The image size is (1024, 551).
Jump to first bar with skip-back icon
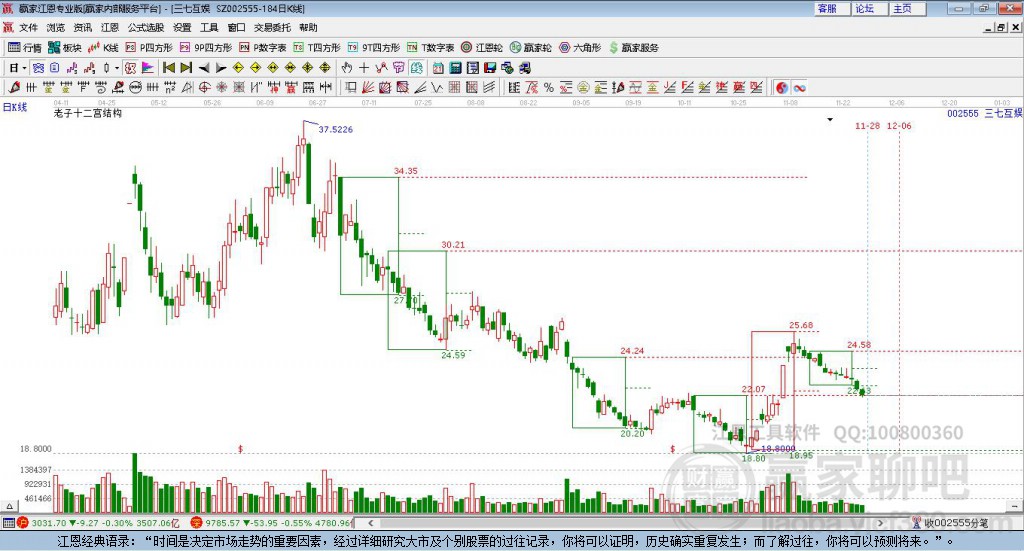168,68
